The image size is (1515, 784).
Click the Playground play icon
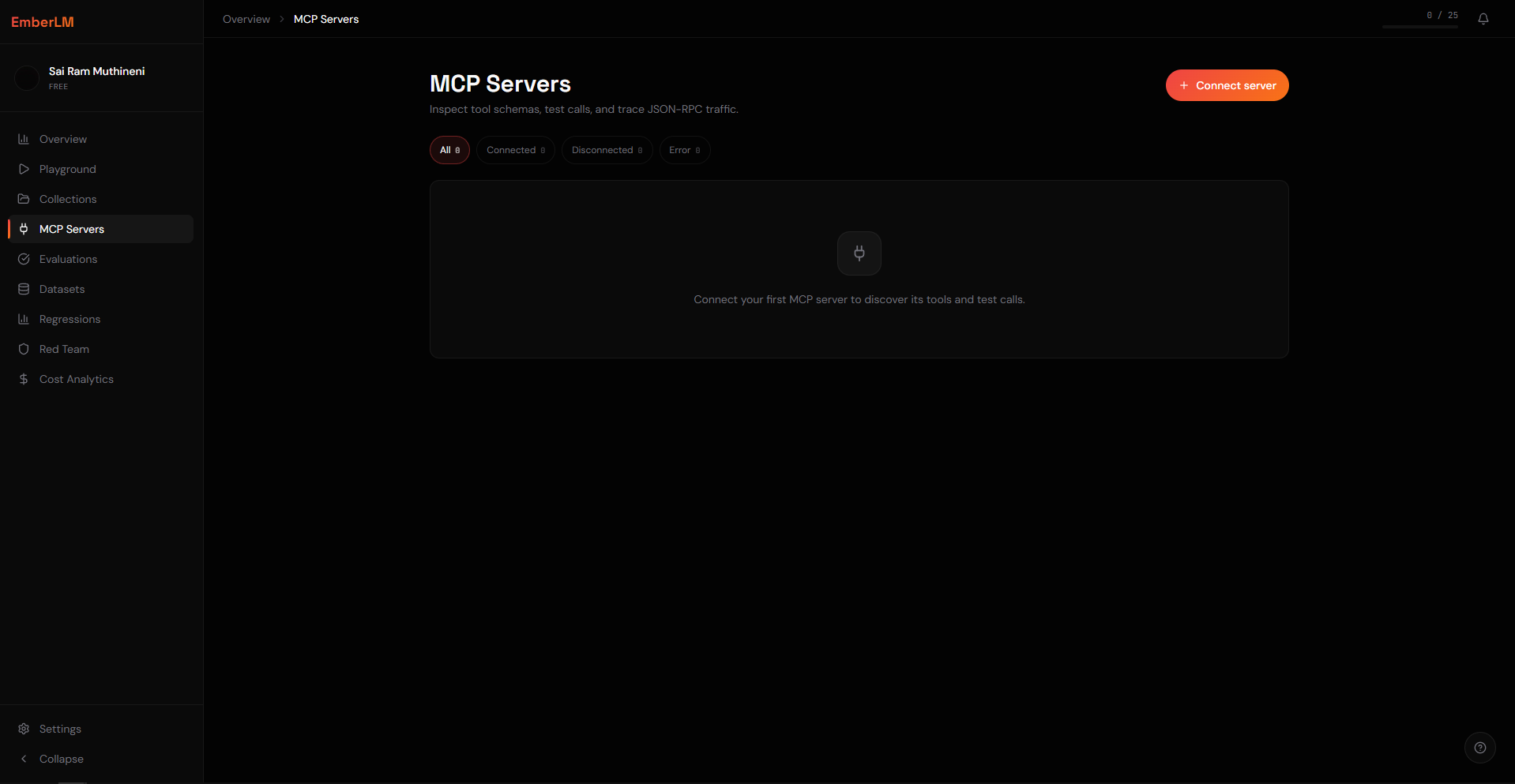coord(24,169)
